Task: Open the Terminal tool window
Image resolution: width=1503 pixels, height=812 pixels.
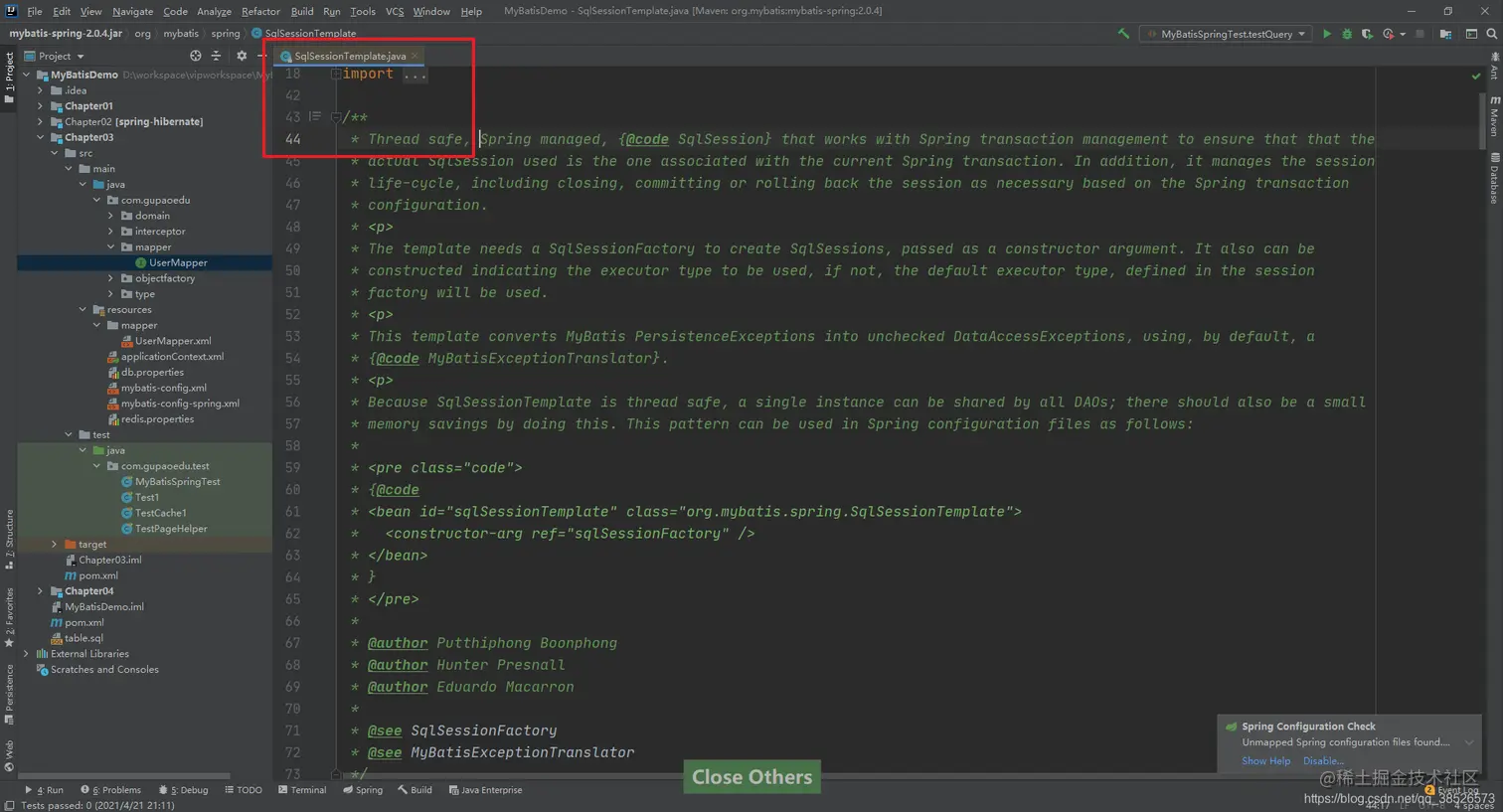Action: (302, 790)
